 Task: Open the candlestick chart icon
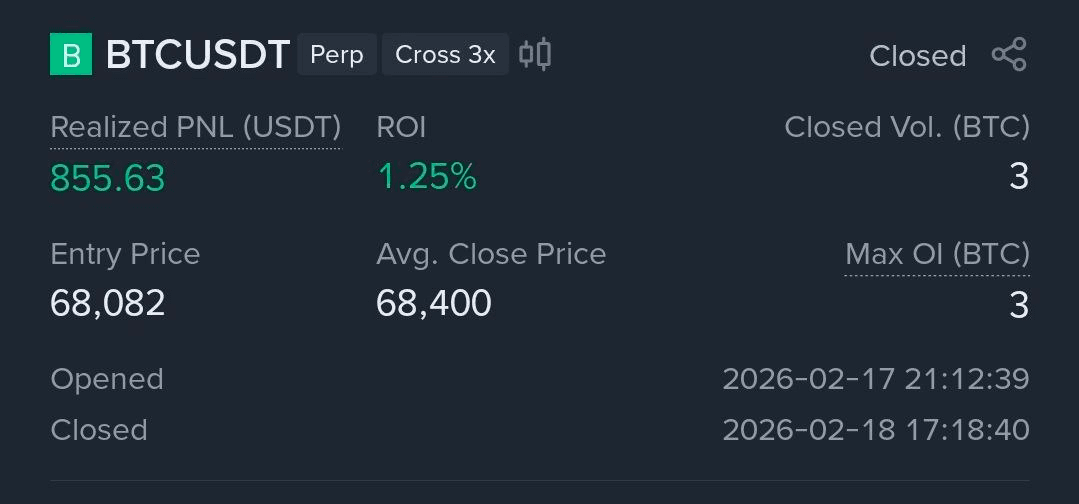click(x=535, y=54)
